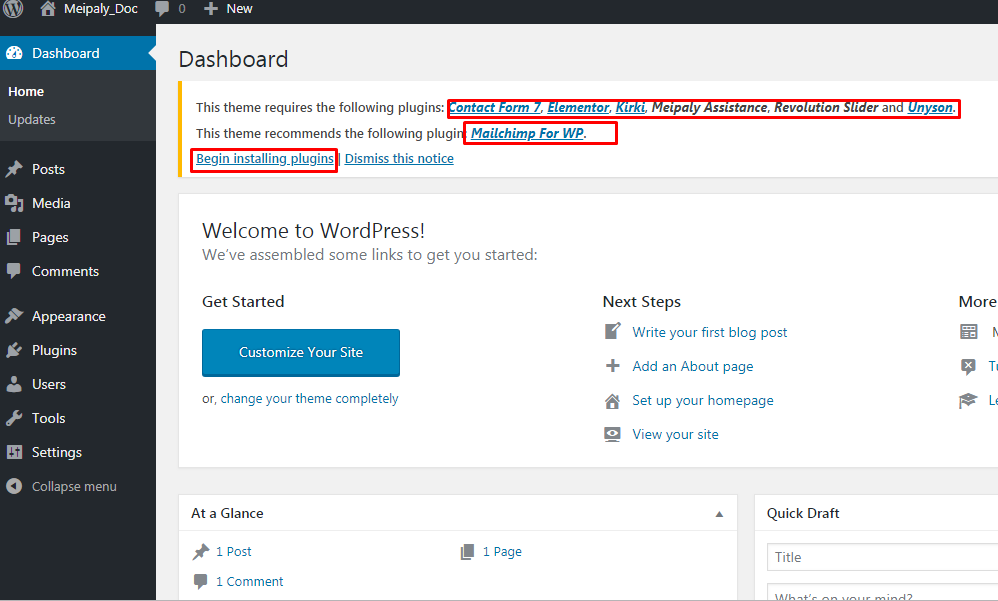Click the WordPress logo icon

point(13,8)
